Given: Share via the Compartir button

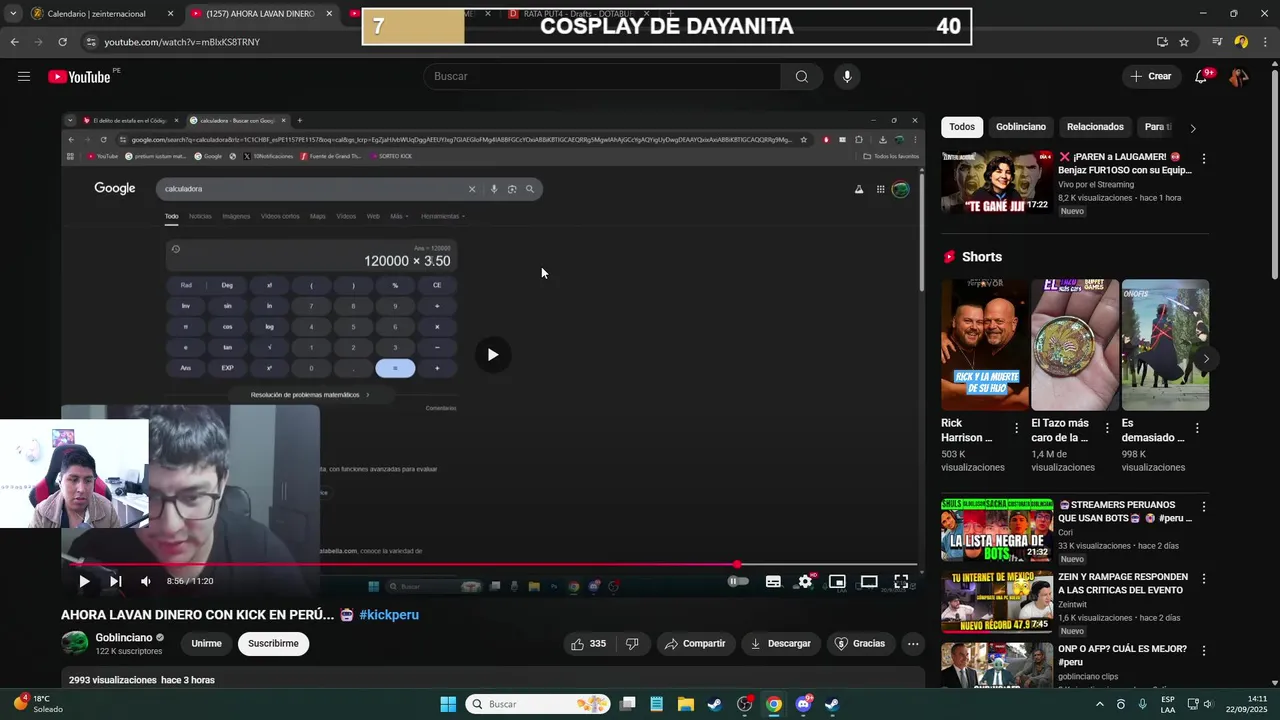Looking at the screenshot, I should (695, 644).
